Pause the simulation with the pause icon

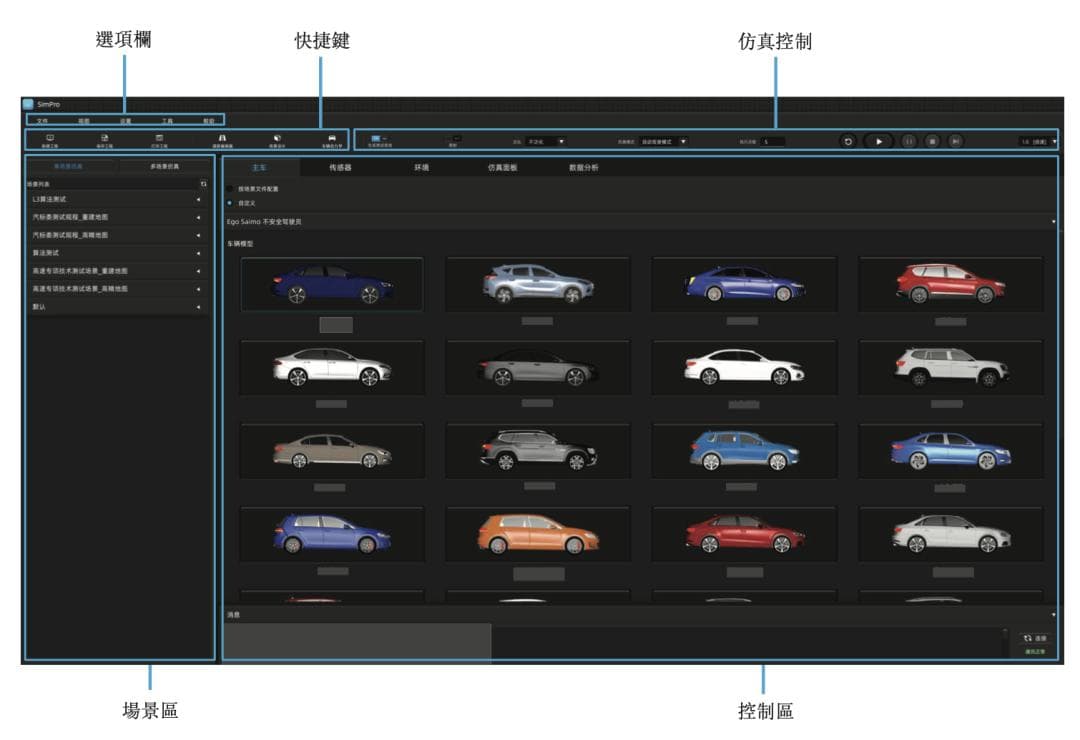point(909,142)
